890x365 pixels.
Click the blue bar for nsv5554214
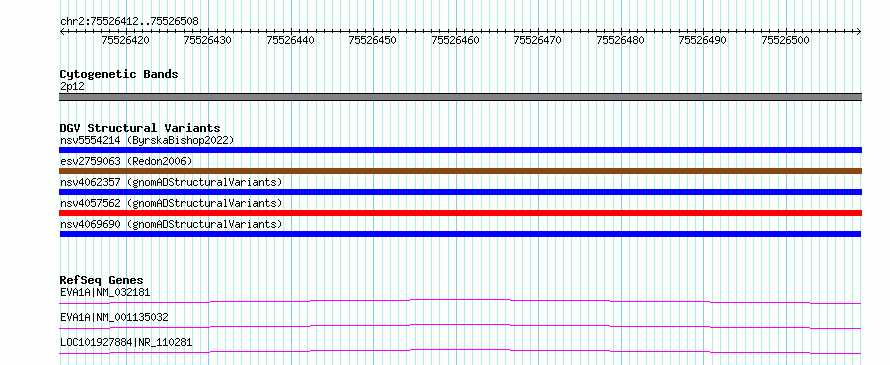pos(460,150)
